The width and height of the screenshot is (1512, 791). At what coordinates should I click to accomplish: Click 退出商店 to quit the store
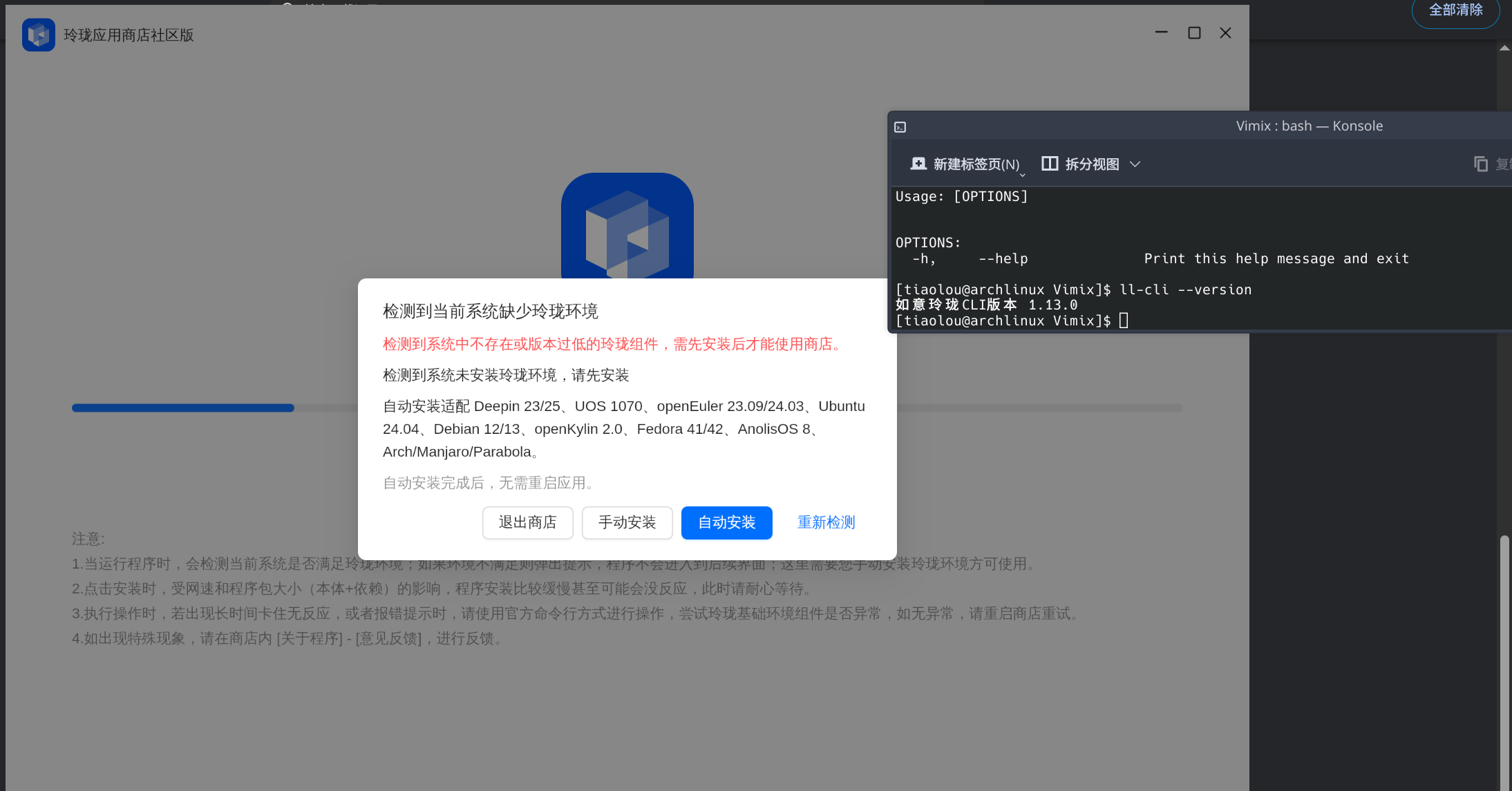(x=527, y=522)
